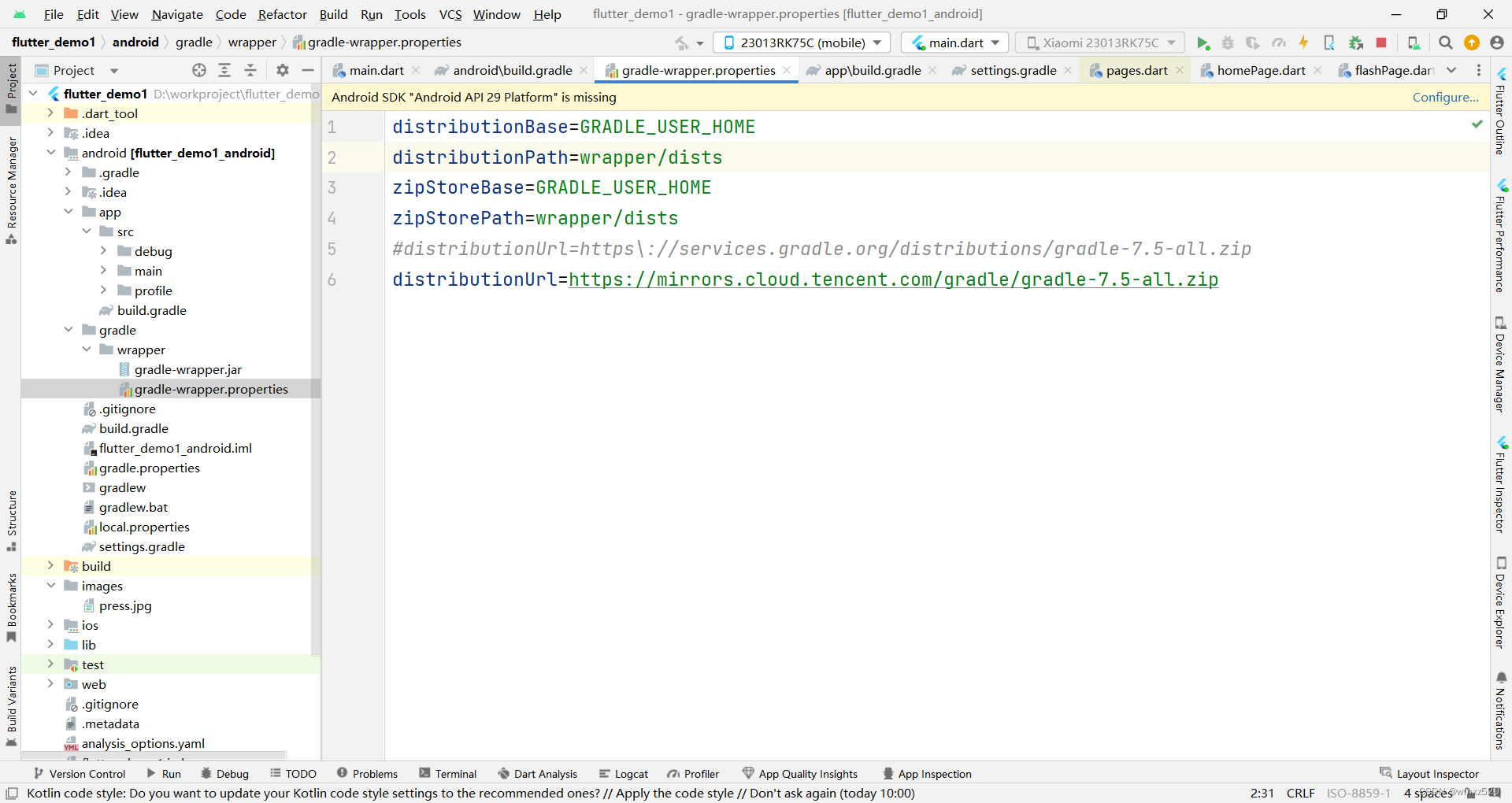The image size is (1512, 803).
Task: Open the Refactor menu
Action: (x=282, y=14)
